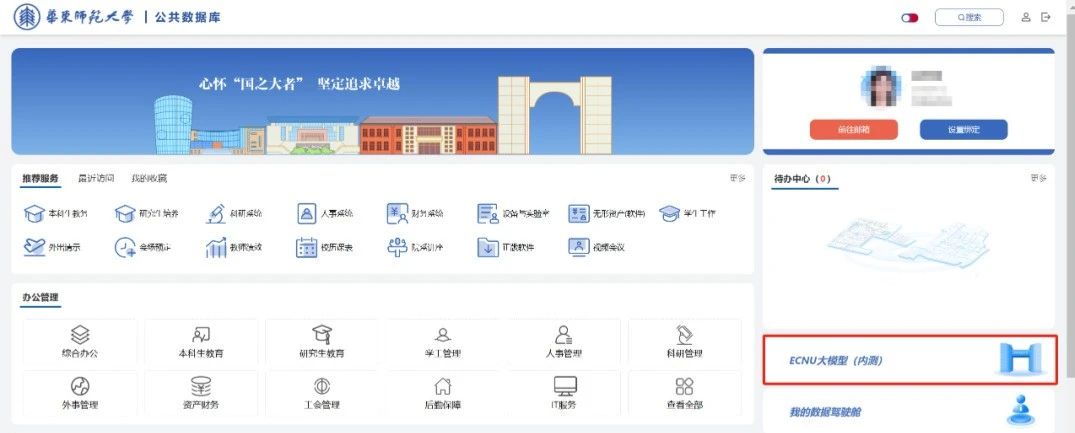Expand 更多 in 待办中心 panel

[x=1038, y=178]
